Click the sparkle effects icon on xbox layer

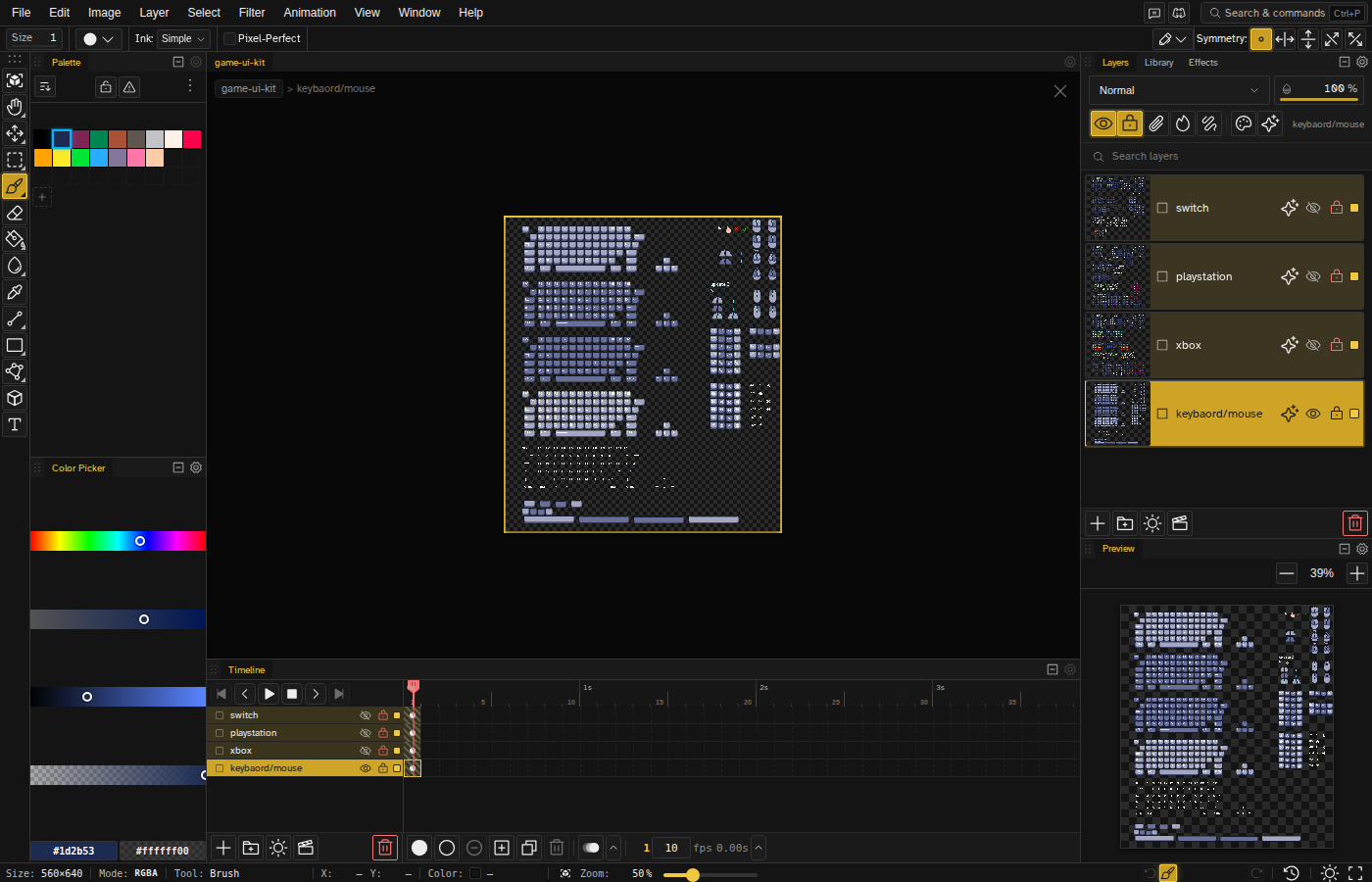click(1290, 345)
